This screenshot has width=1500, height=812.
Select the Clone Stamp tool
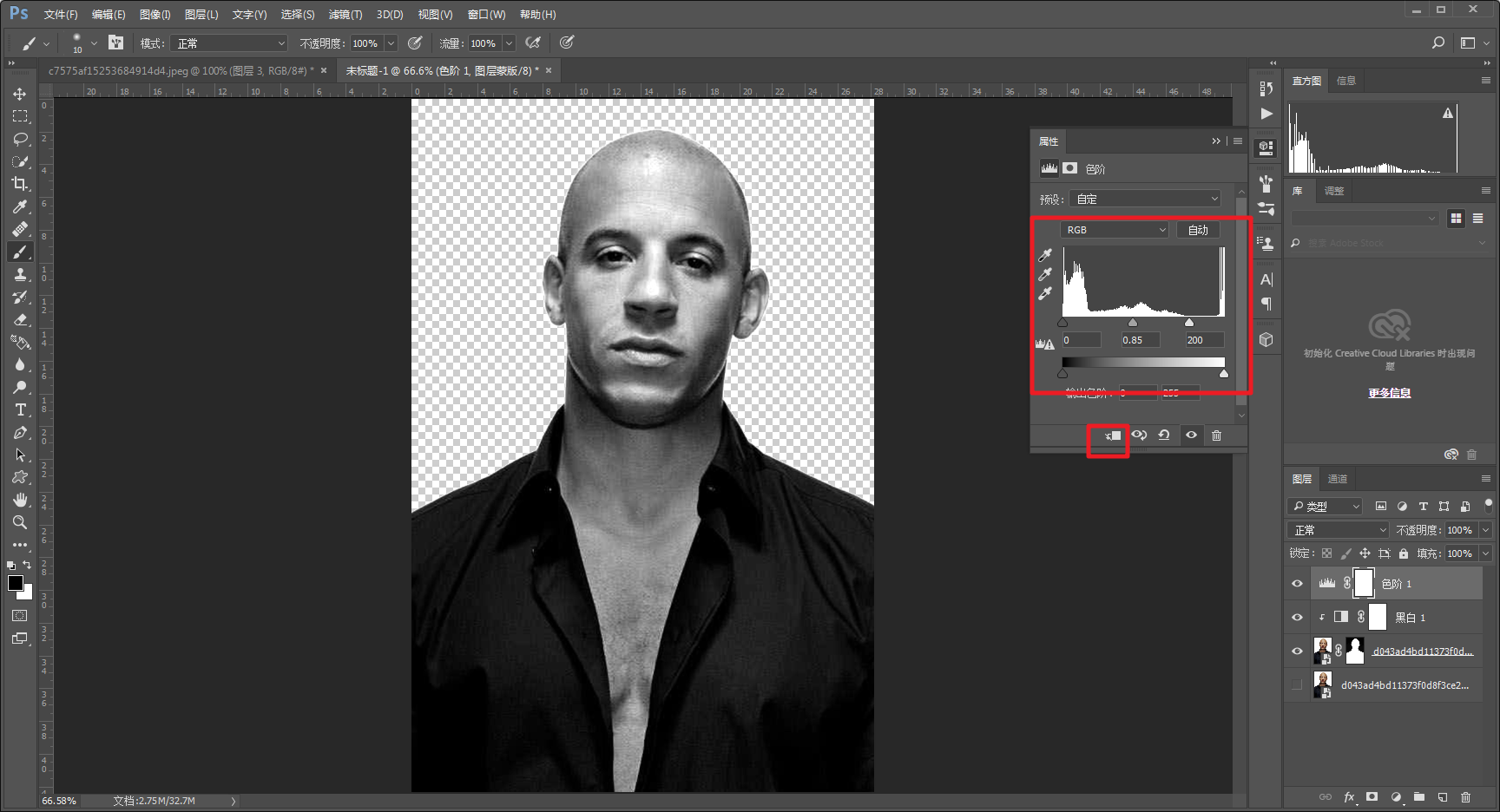pyautogui.click(x=20, y=274)
